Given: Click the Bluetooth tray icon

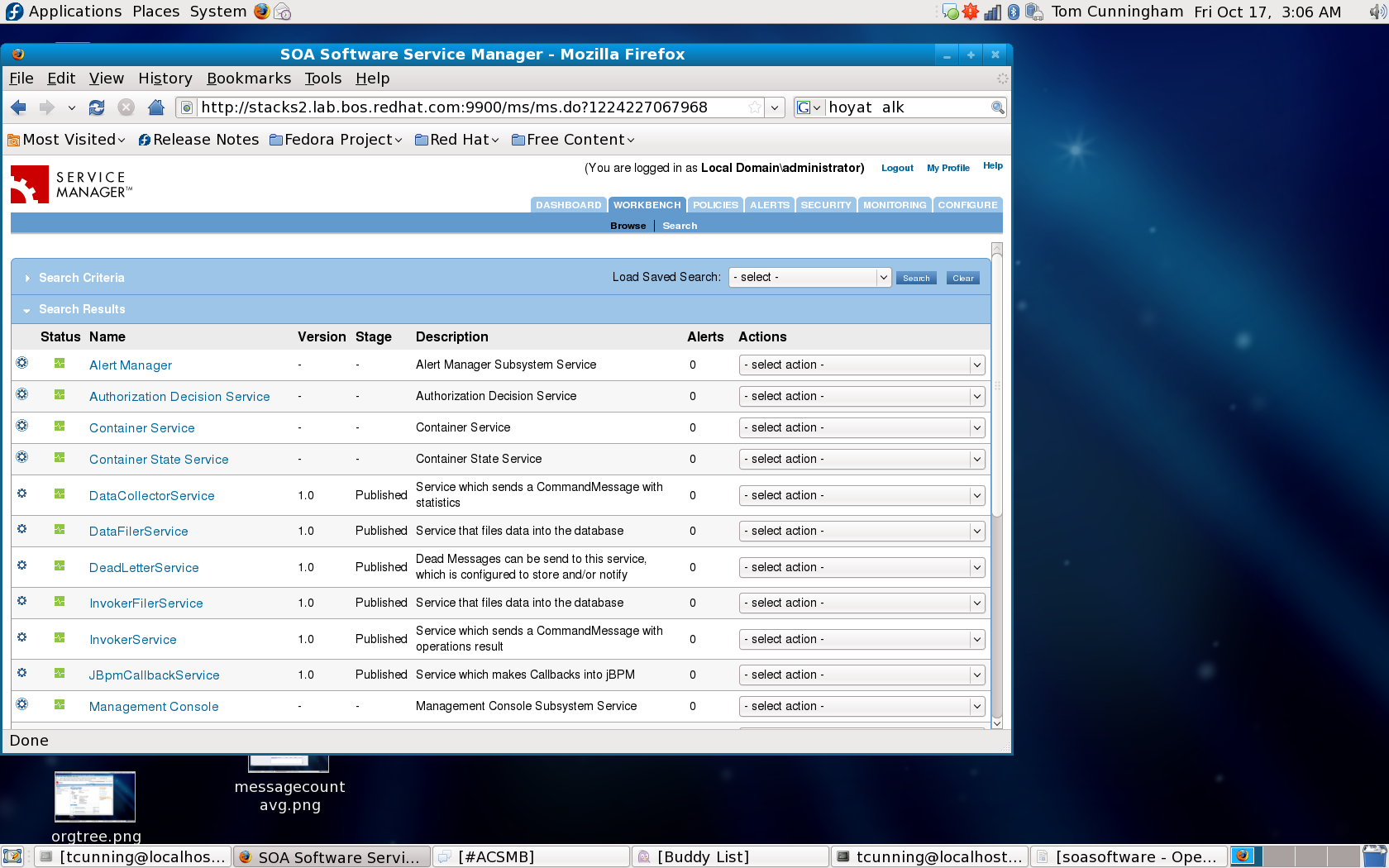Looking at the screenshot, I should (1014, 12).
